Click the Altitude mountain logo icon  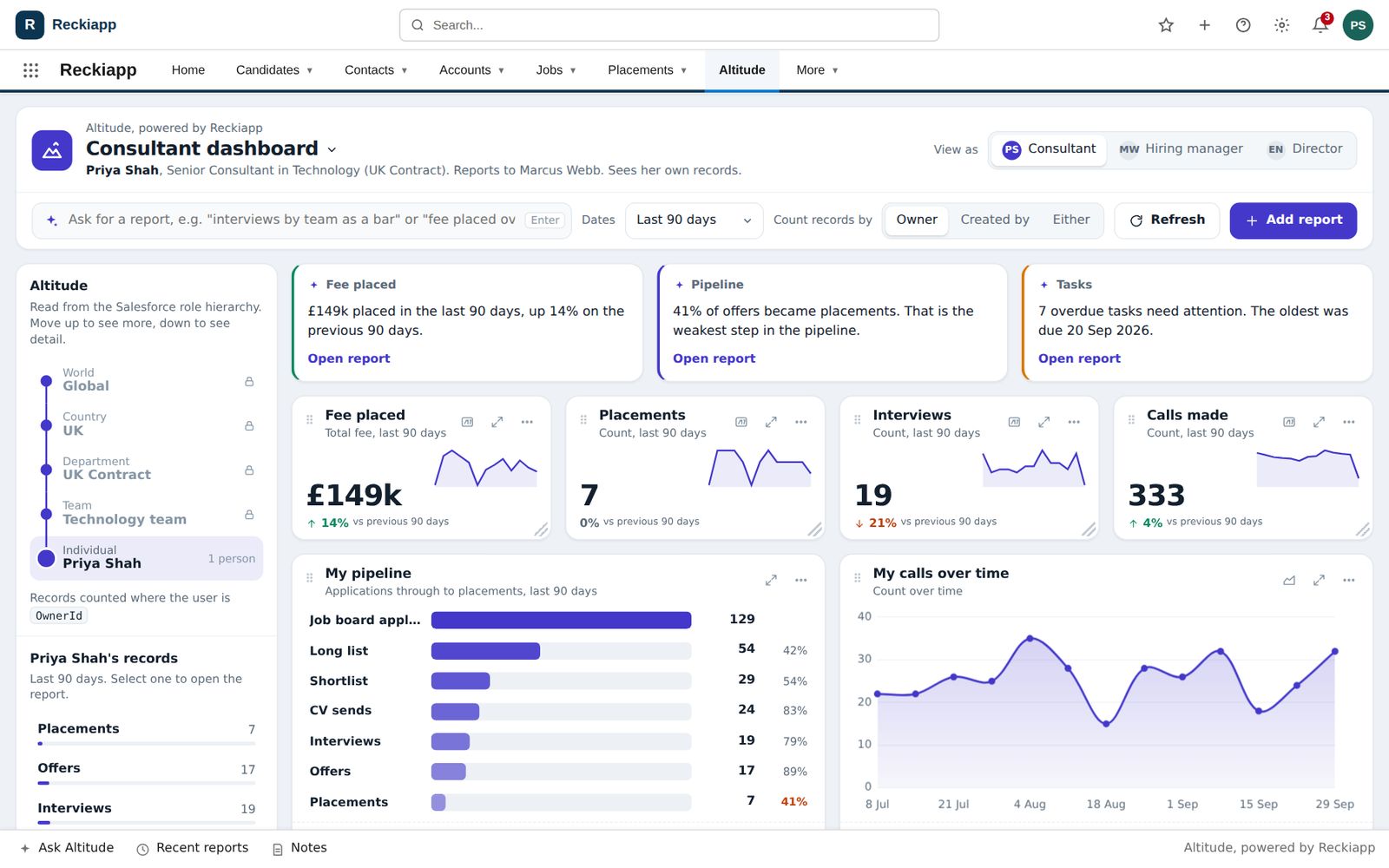click(52, 150)
